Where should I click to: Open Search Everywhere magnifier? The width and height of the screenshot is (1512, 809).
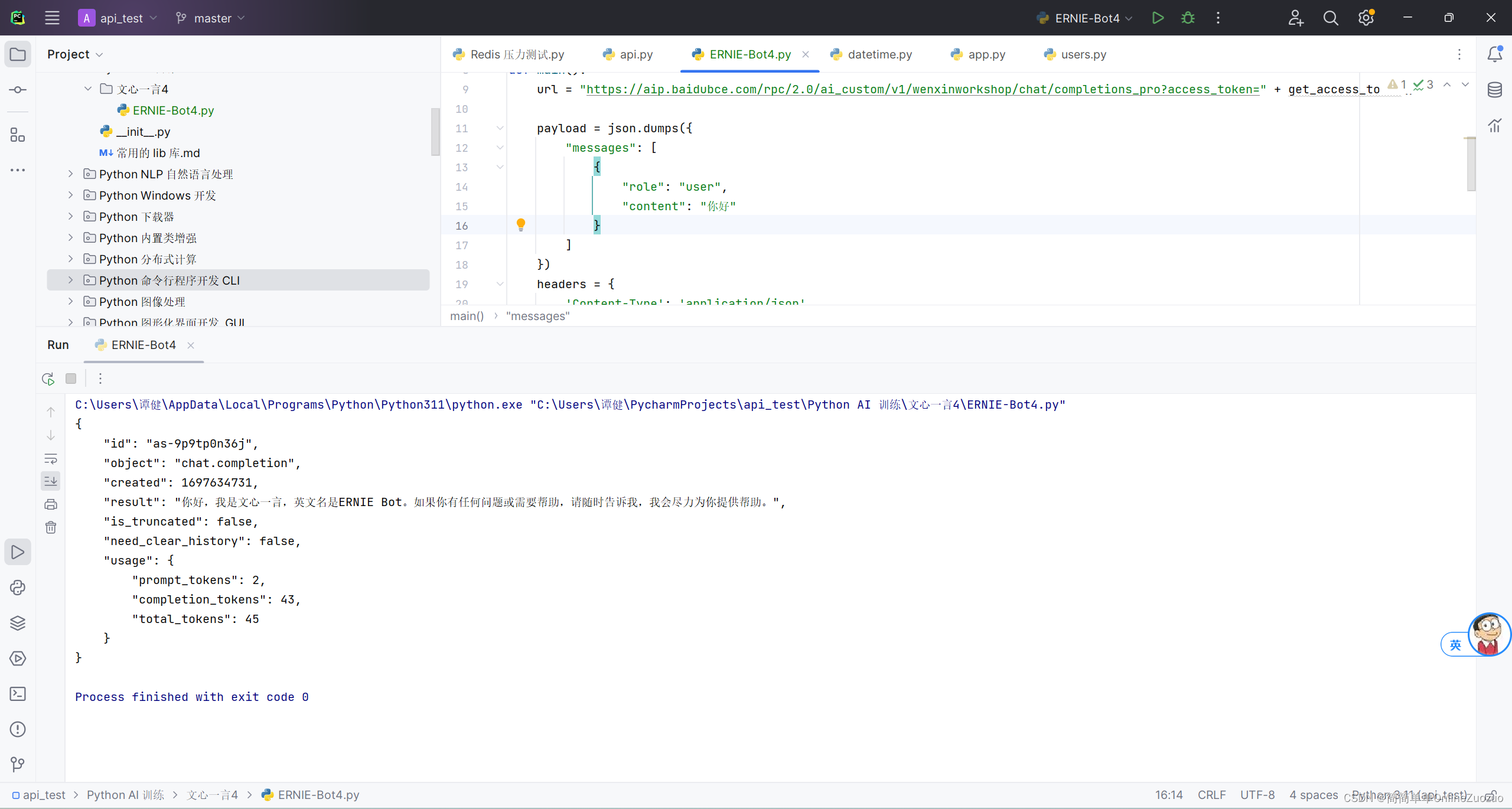[x=1331, y=18]
